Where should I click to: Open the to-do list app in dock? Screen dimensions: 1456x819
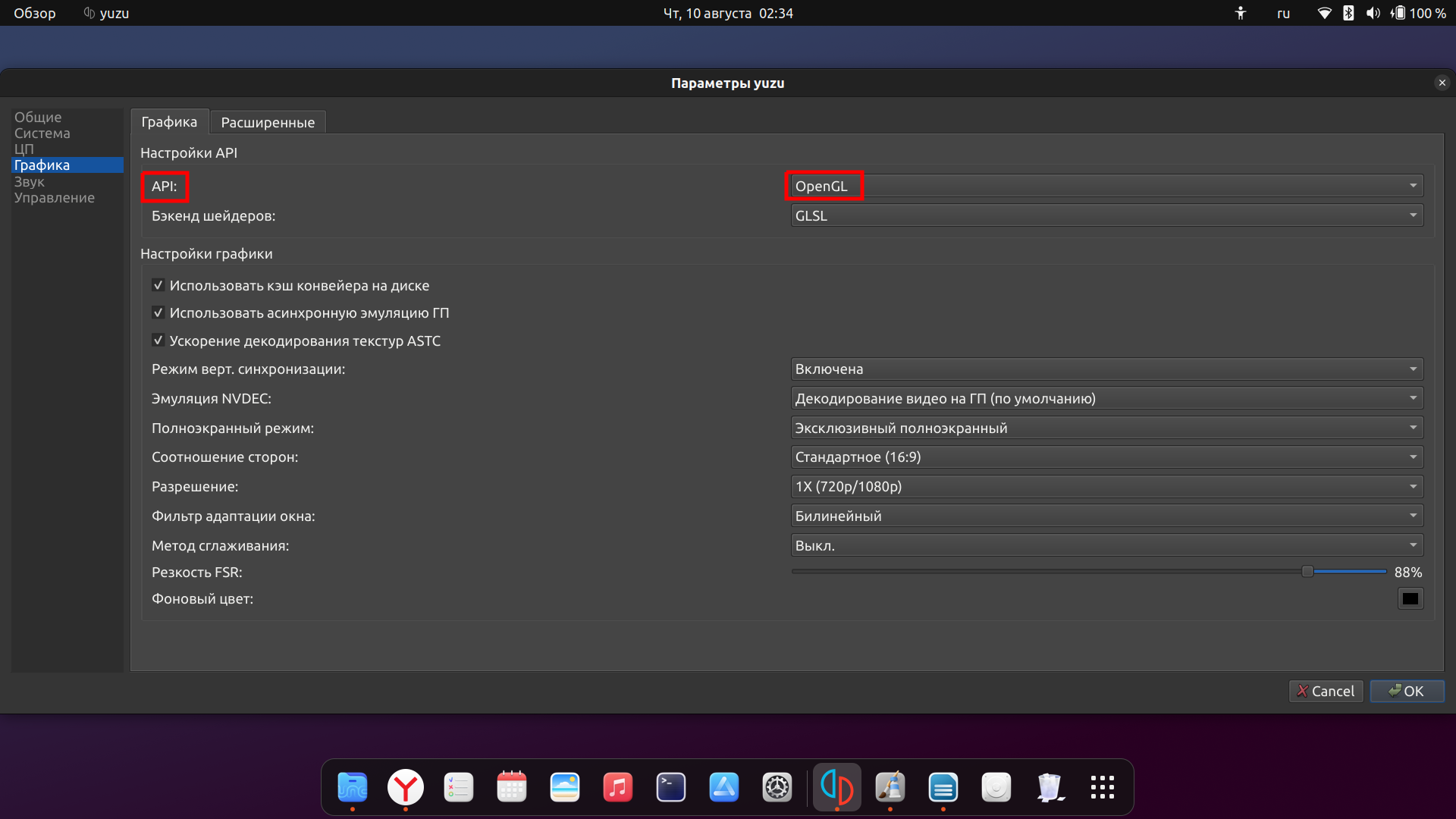coord(459,787)
